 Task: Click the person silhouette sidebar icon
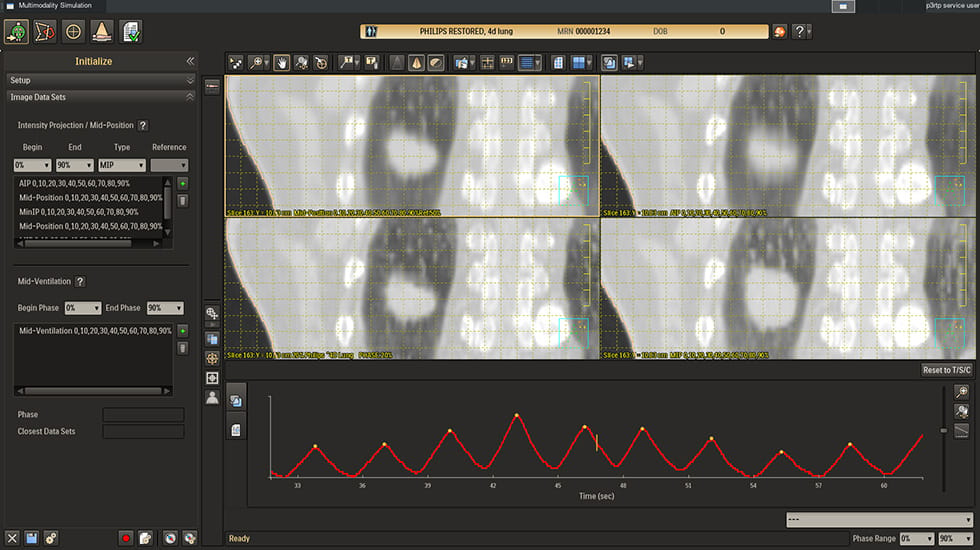point(212,398)
